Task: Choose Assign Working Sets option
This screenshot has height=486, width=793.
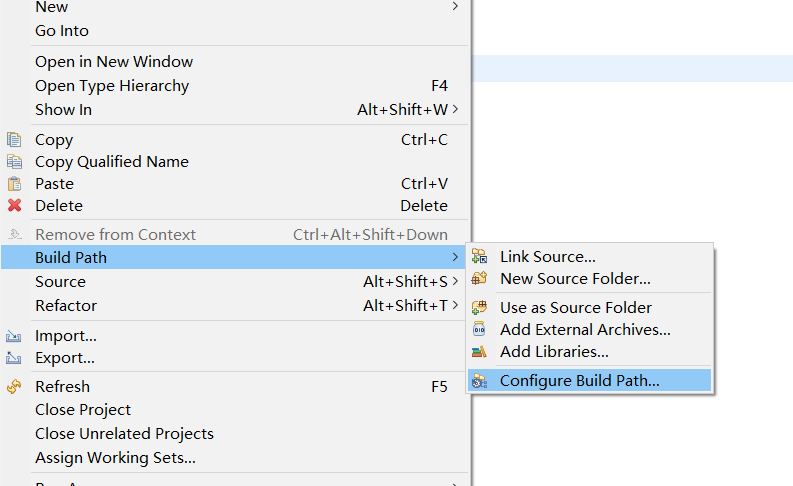Action: 115,458
